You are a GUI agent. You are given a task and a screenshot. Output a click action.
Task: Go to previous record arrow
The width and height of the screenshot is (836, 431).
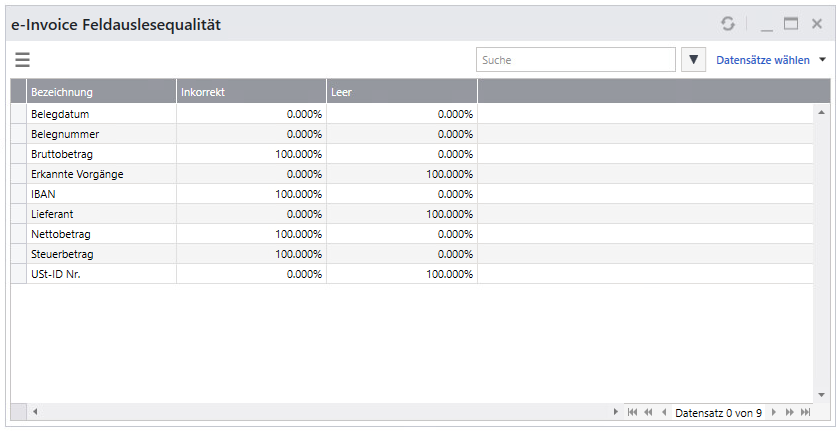[663, 412]
